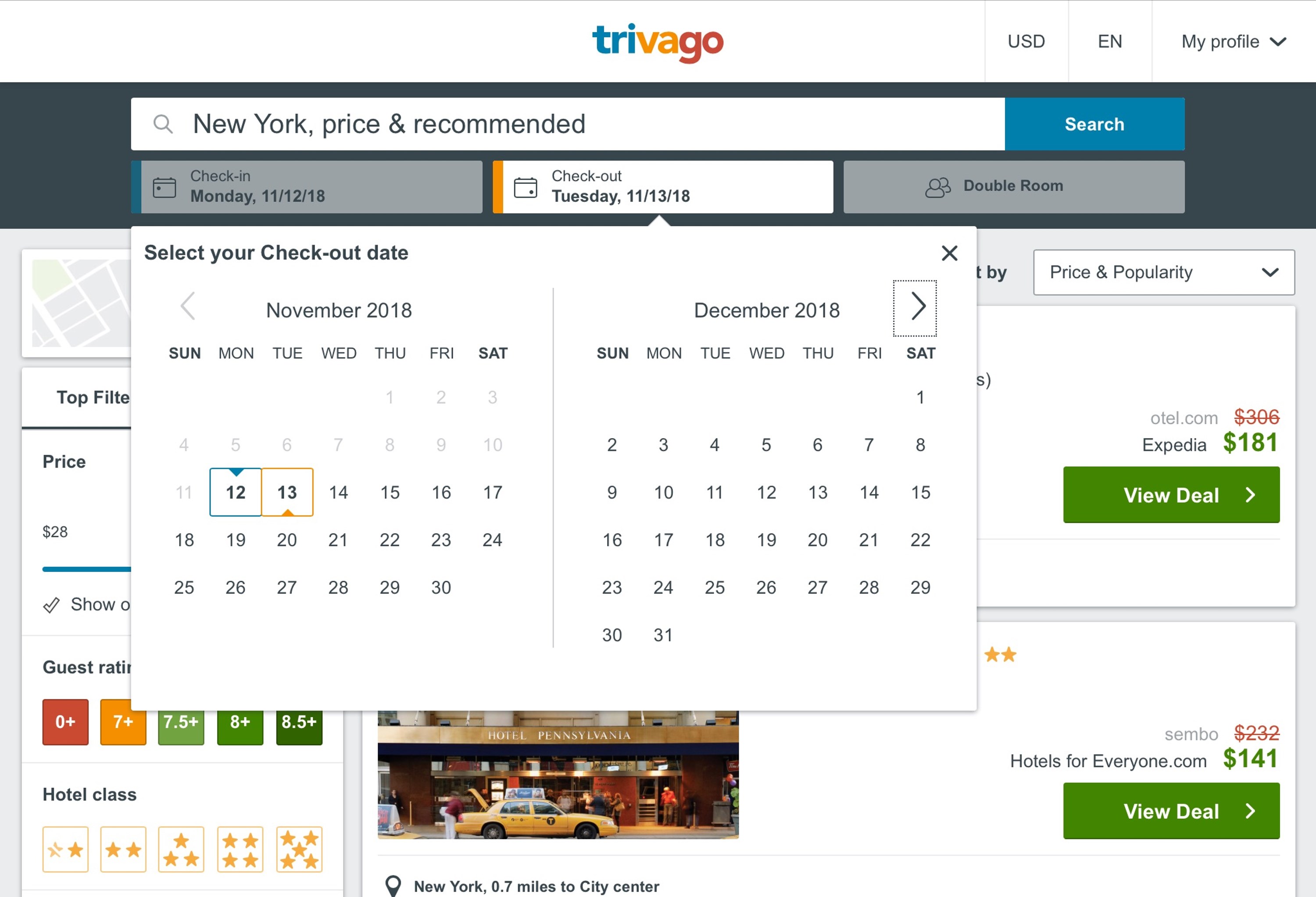The width and height of the screenshot is (1316, 897).
Task: Select November 14 as check-out date
Action: coord(338,492)
